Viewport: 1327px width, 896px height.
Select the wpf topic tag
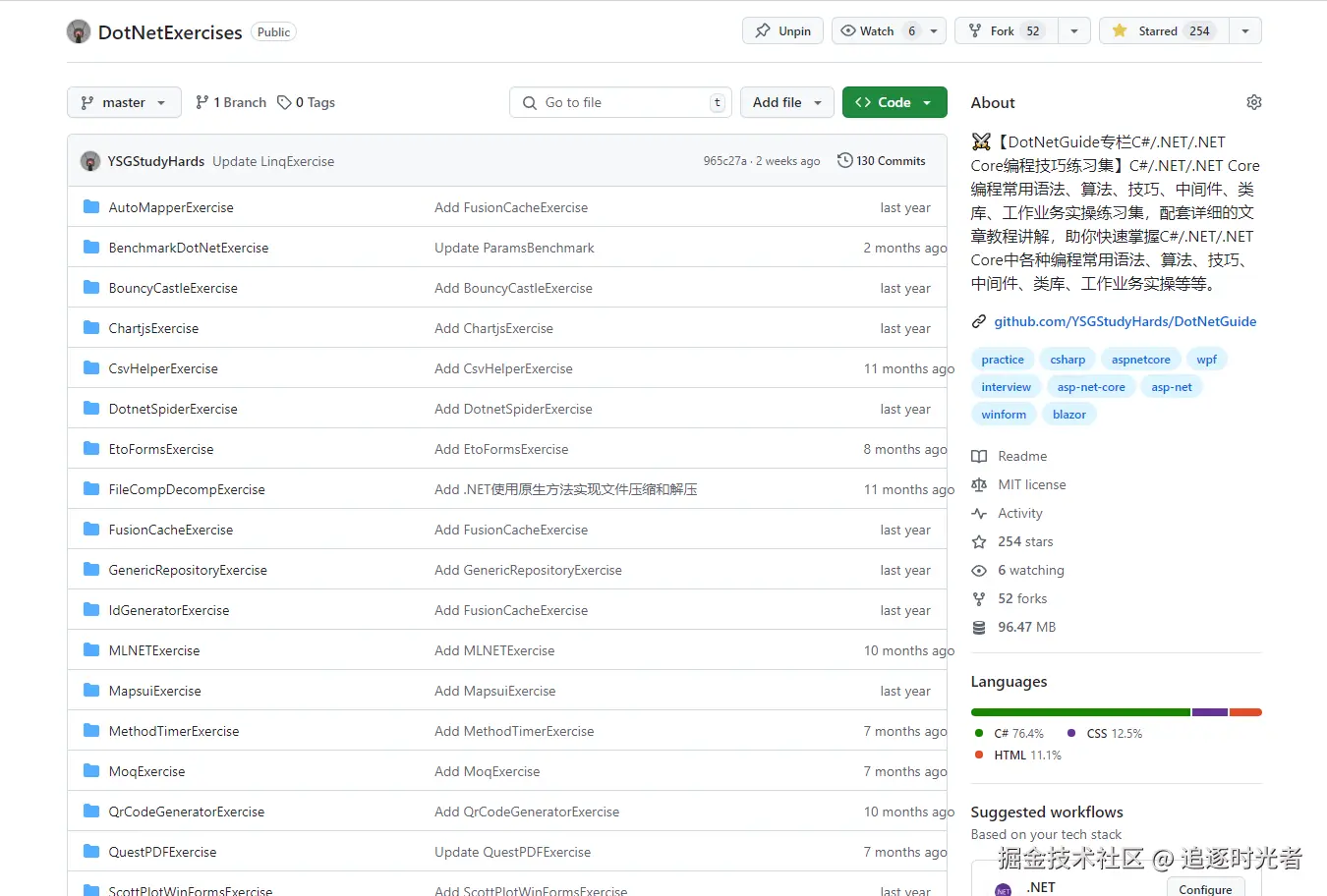point(1206,360)
